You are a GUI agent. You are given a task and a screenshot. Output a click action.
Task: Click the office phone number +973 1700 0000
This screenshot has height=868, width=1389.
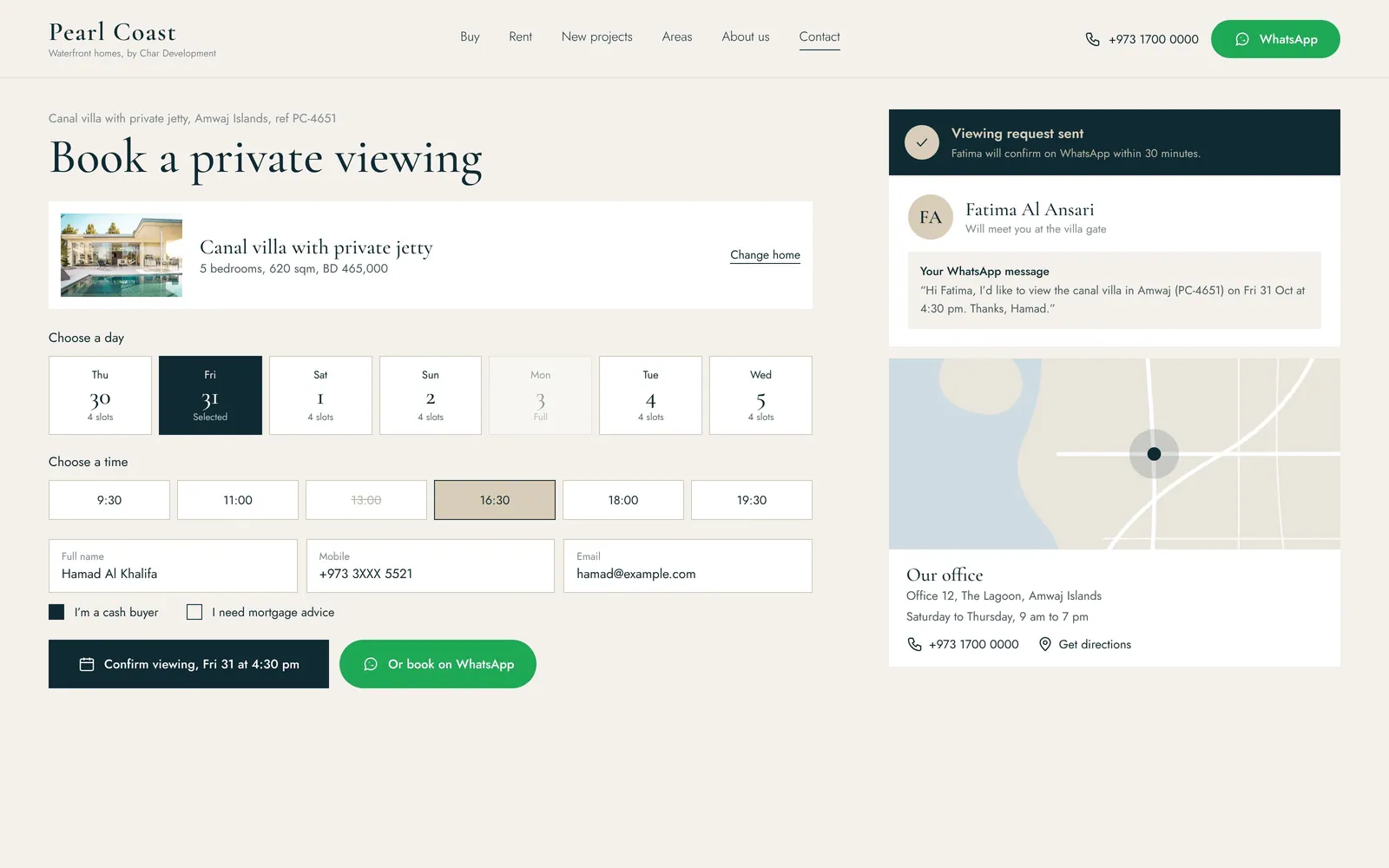[973, 644]
